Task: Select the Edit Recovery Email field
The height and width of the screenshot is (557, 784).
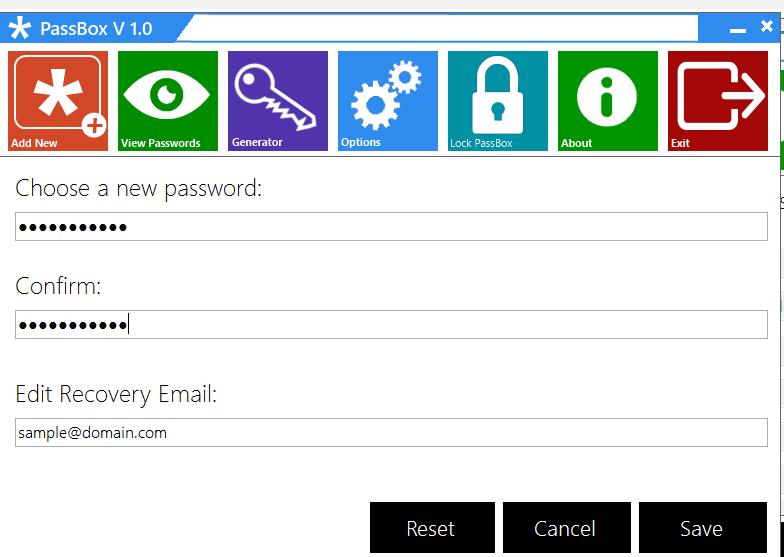Action: (391, 433)
